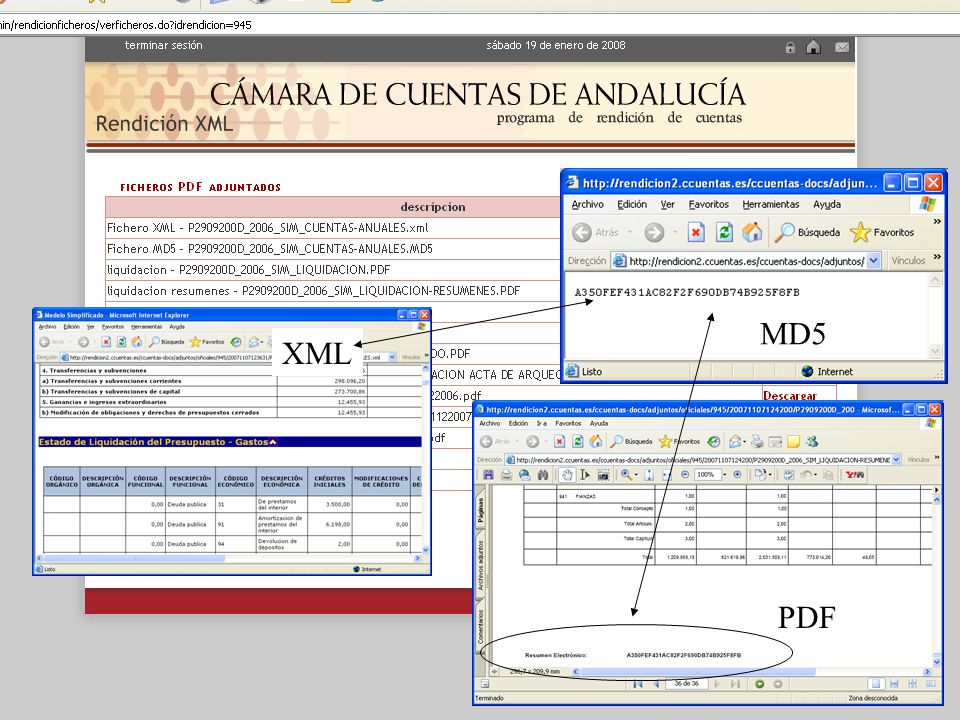This screenshot has width=960, height=720.
Task: Click the home icon in the Cámara de Cuentas header
Action: point(813,47)
